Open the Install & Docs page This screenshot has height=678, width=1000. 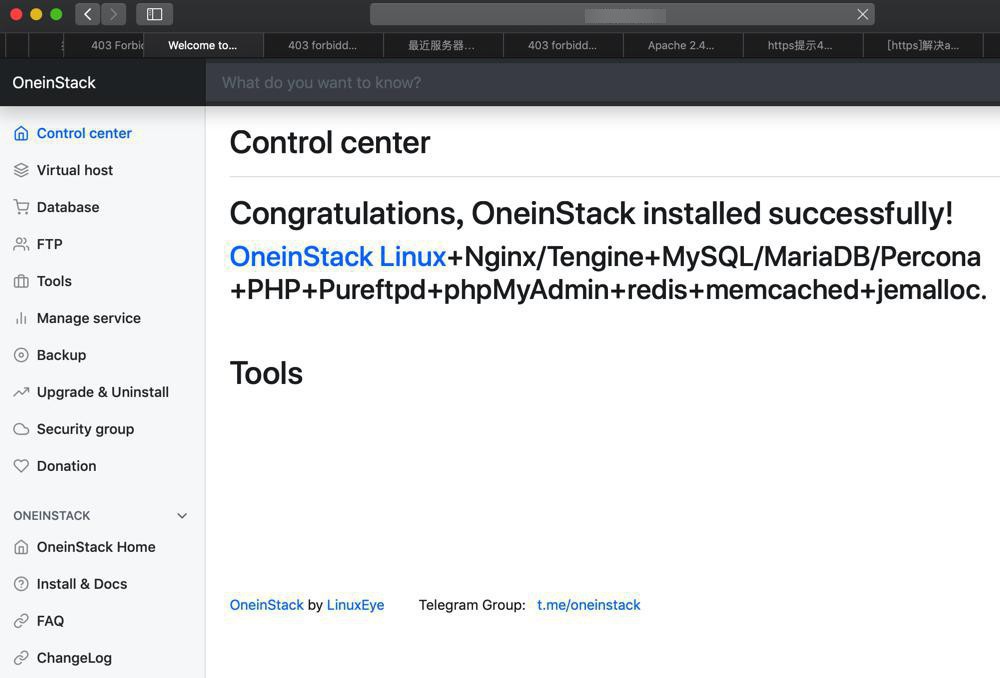(x=81, y=584)
